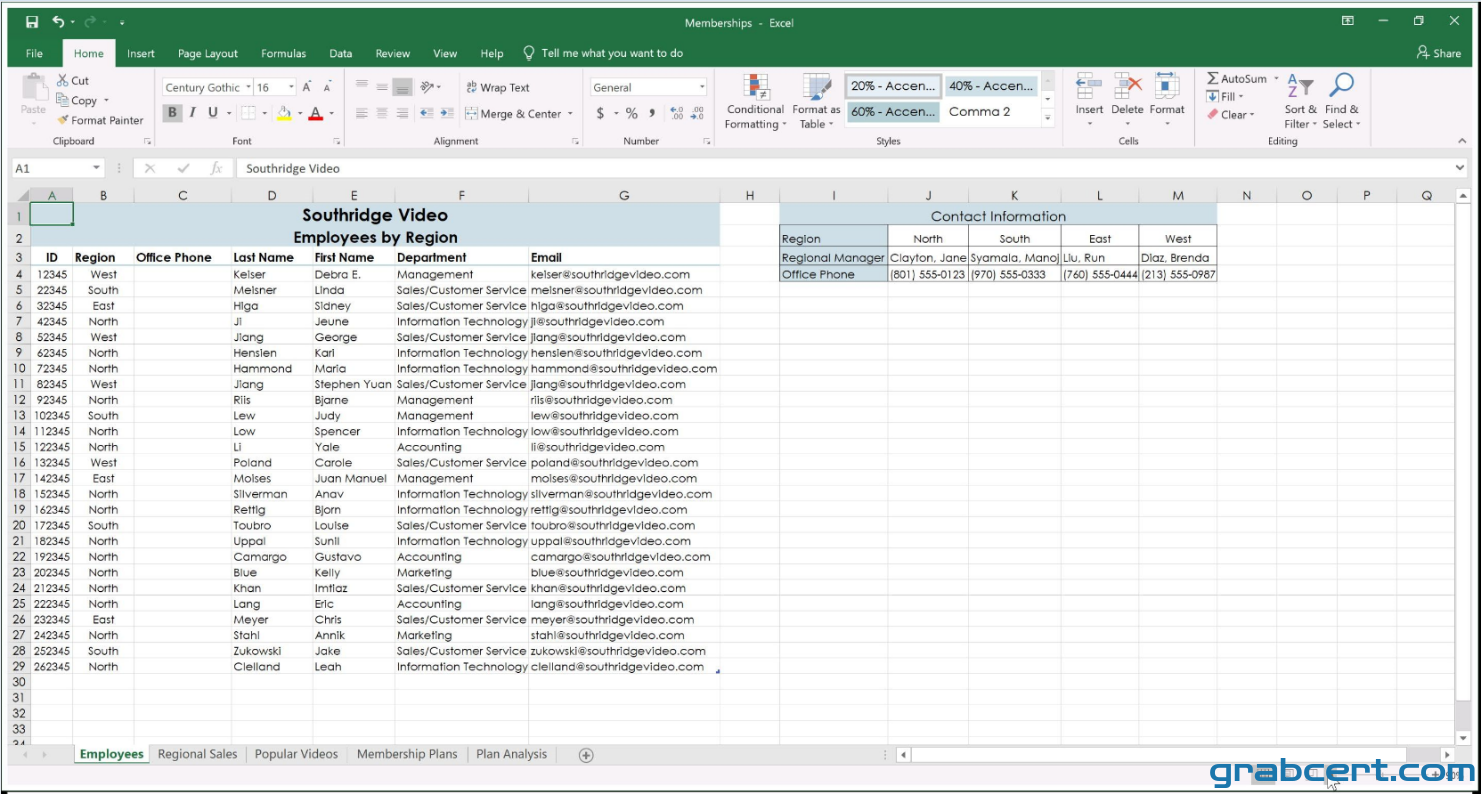
Task: Toggle Italic formatting
Action: click(x=192, y=113)
